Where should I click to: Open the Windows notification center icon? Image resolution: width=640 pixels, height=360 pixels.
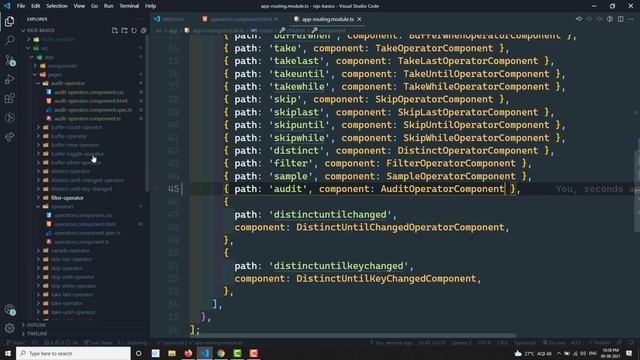pyautogui.click(x=629, y=353)
